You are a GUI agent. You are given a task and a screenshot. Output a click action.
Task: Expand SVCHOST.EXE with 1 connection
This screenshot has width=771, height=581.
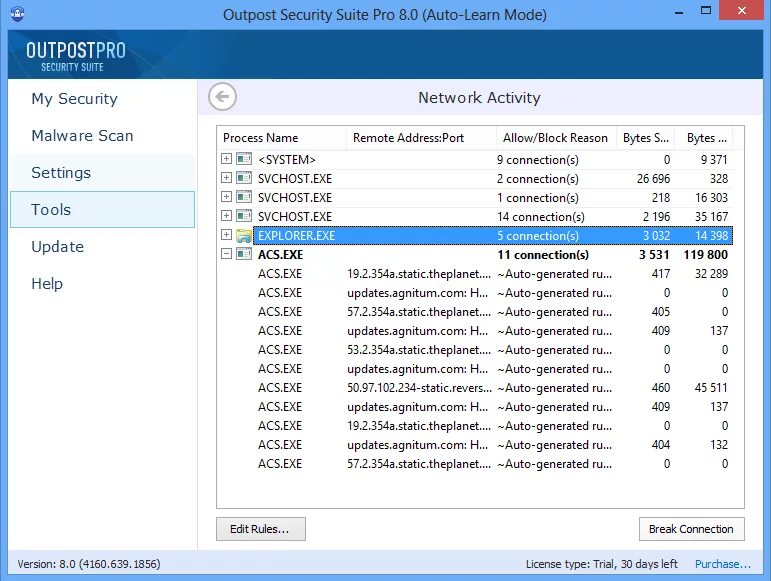[x=226, y=197]
